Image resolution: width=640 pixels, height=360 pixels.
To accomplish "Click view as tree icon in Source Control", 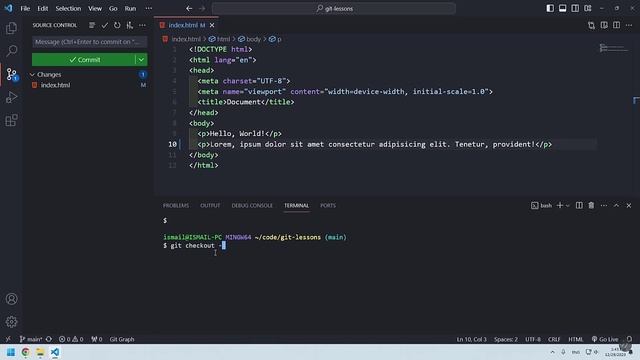I will pyautogui.click(x=92, y=25).
